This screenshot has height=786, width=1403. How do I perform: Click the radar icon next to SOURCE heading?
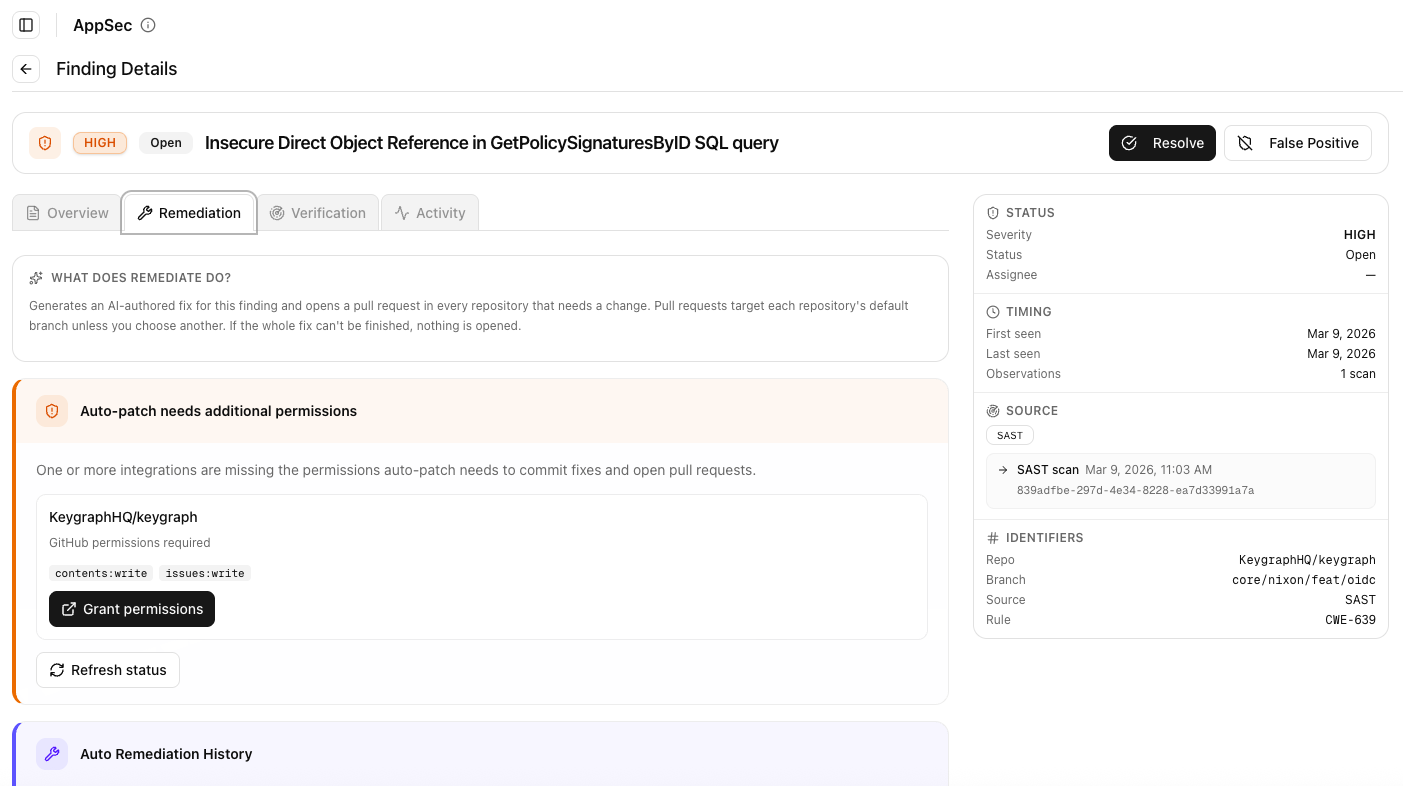coord(993,411)
